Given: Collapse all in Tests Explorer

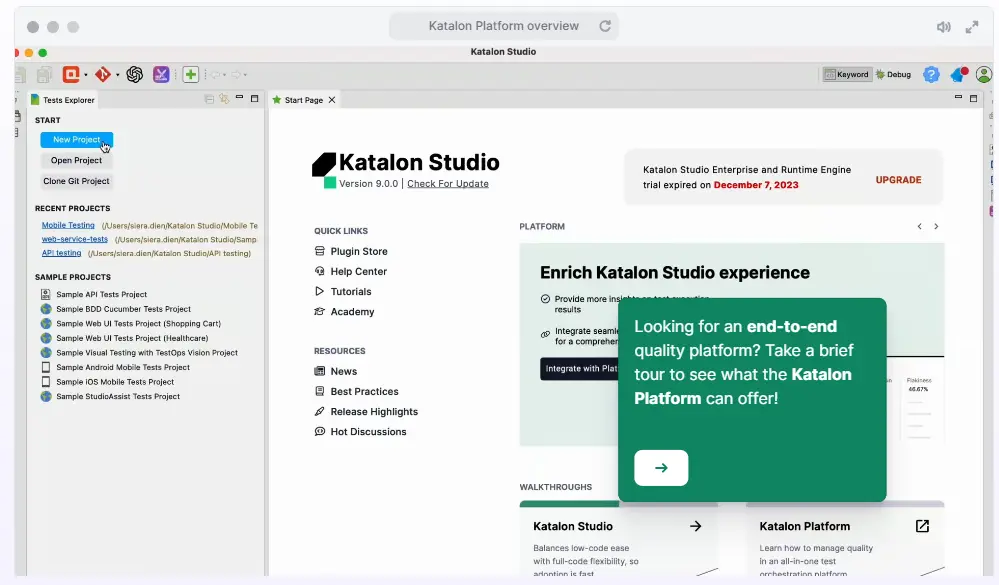Looking at the screenshot, I should coord(209,99).
